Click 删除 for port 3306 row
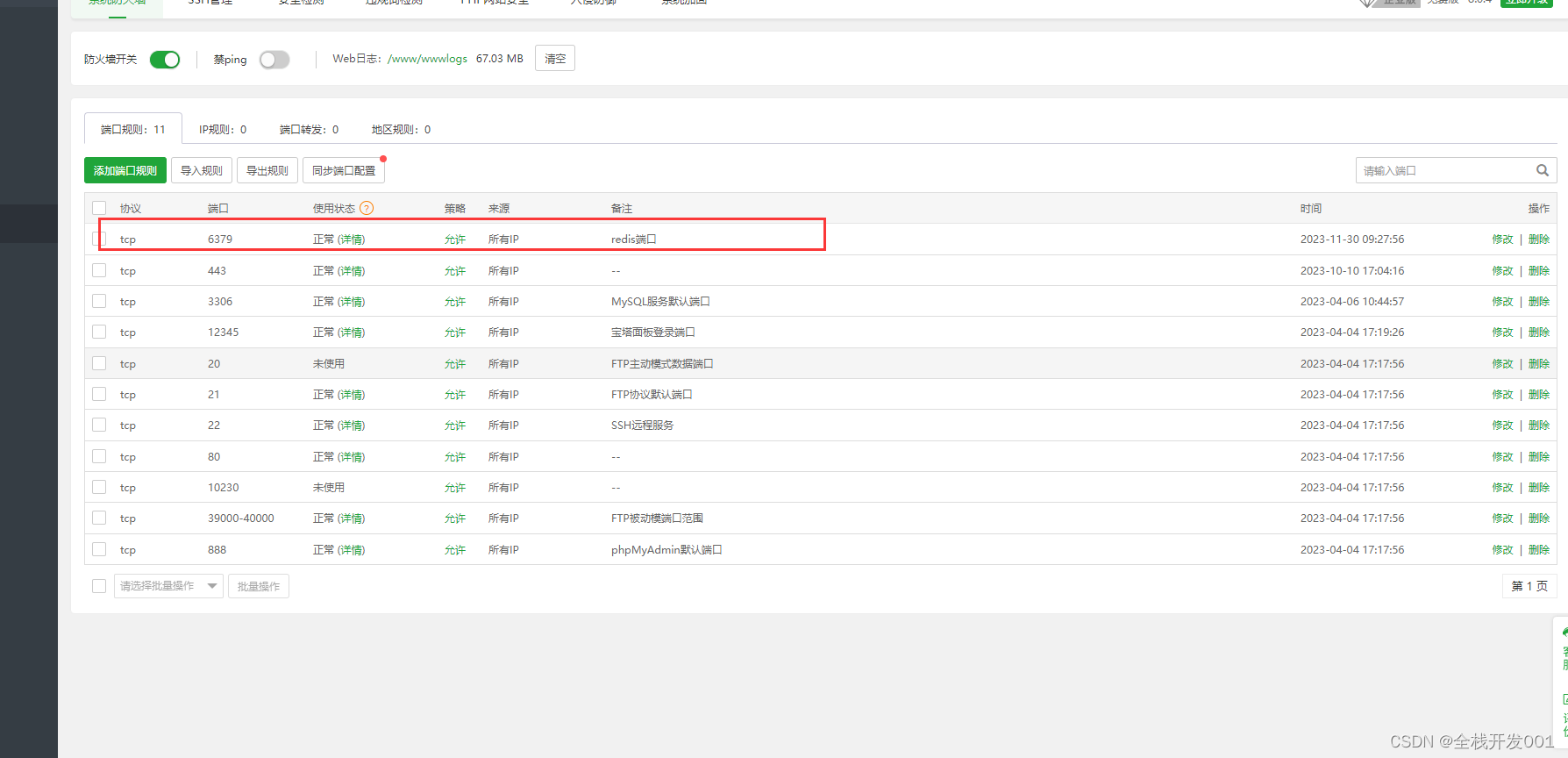This screenshot has height=758, width=1568. [x=1539, y=301]
